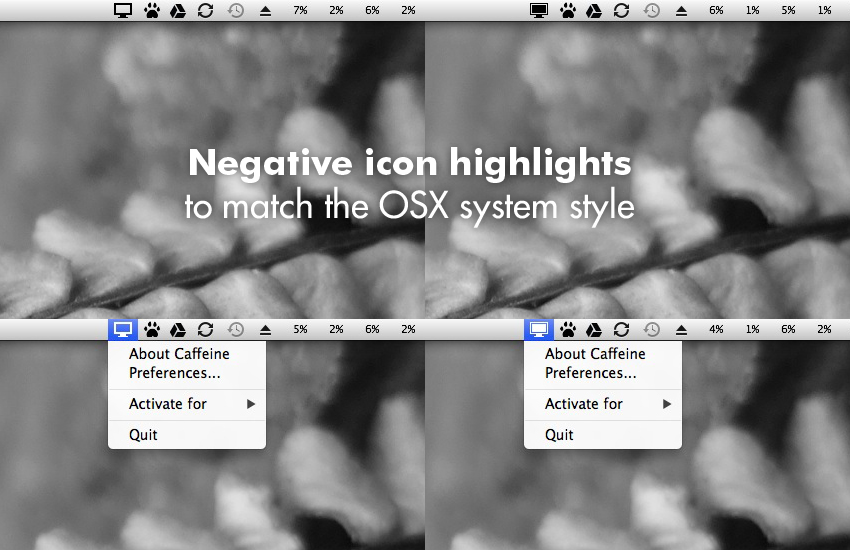Click Caffeine monitor icon in top-right menu bar
The height and width of the screenshot is (550, 850).
[539, 10]
